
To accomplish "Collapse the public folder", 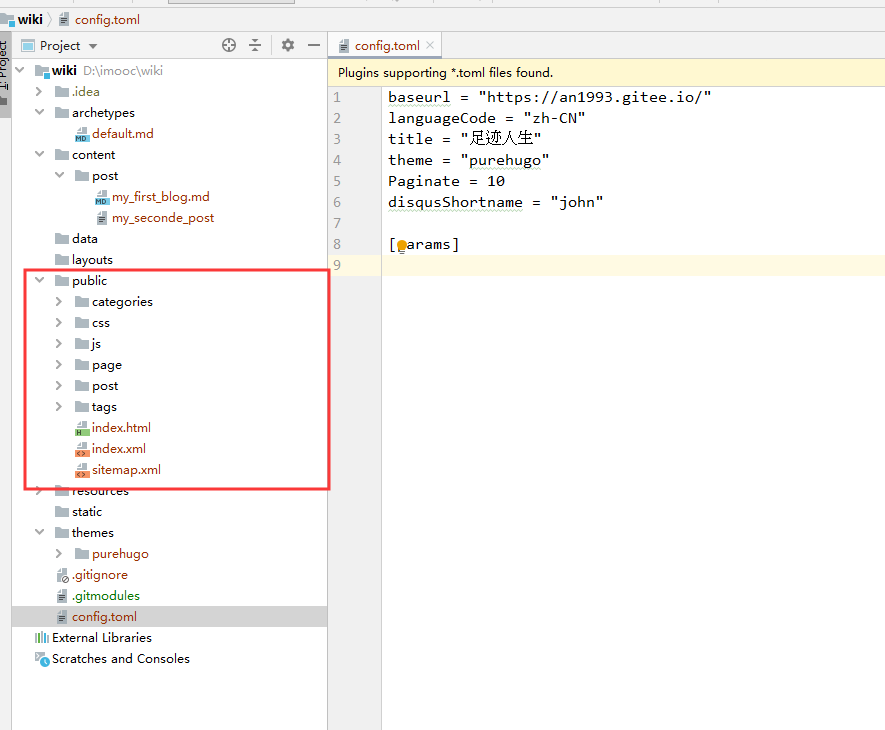I will pos(40,281).
